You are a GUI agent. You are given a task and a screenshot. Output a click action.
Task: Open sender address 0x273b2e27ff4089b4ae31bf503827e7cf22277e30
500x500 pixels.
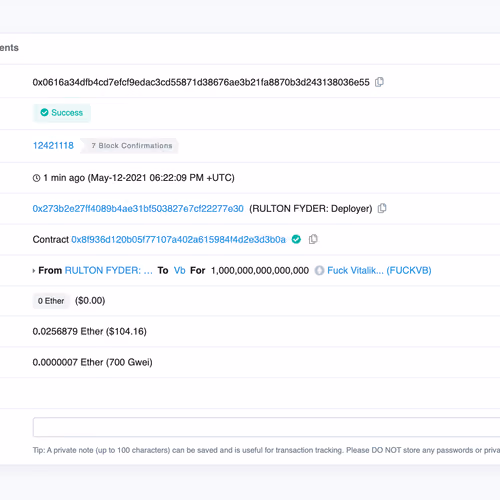(x=138, y=209)
